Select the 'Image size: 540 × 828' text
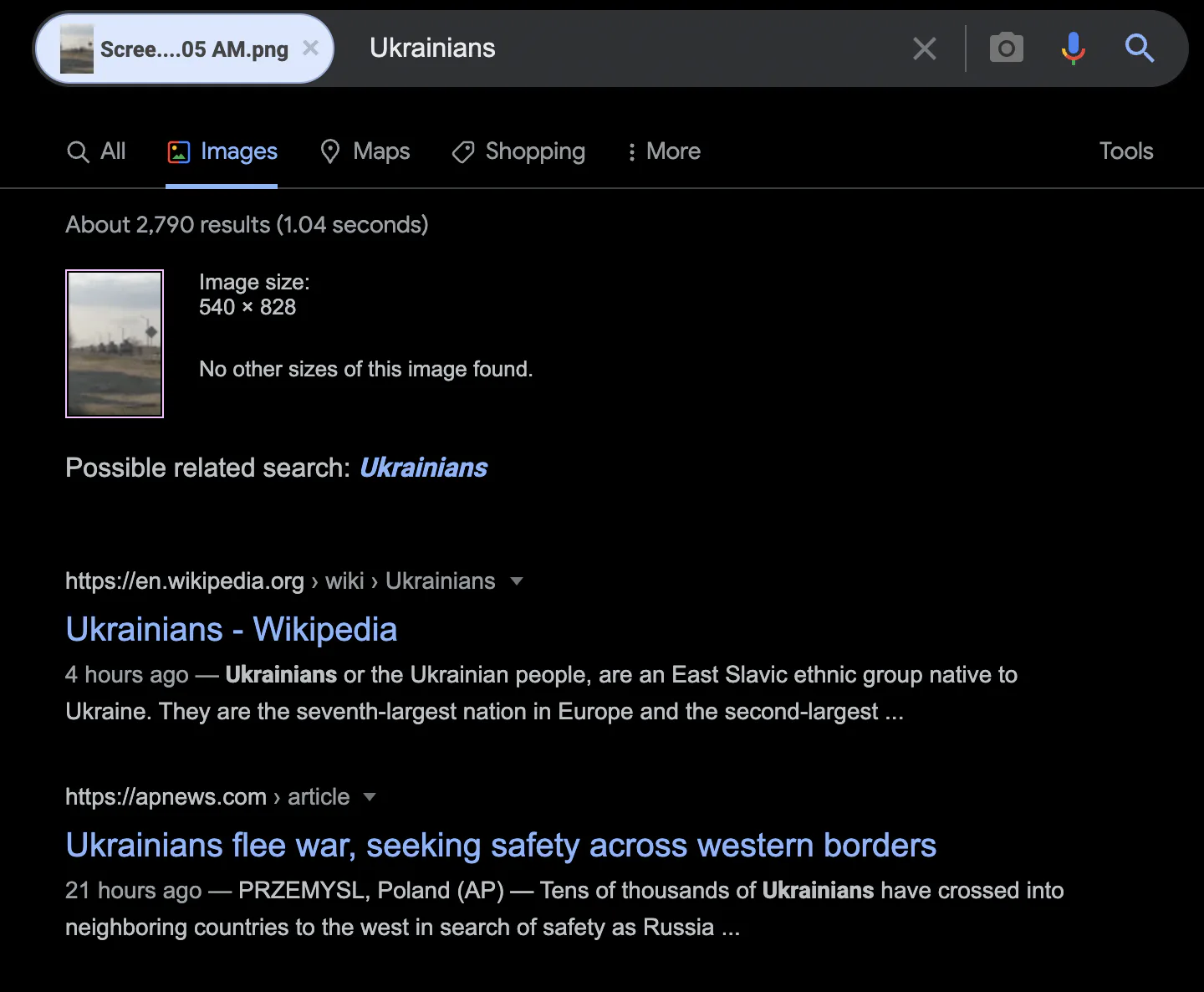Screen dimensions: 1204x992 [x=254, y=294]
